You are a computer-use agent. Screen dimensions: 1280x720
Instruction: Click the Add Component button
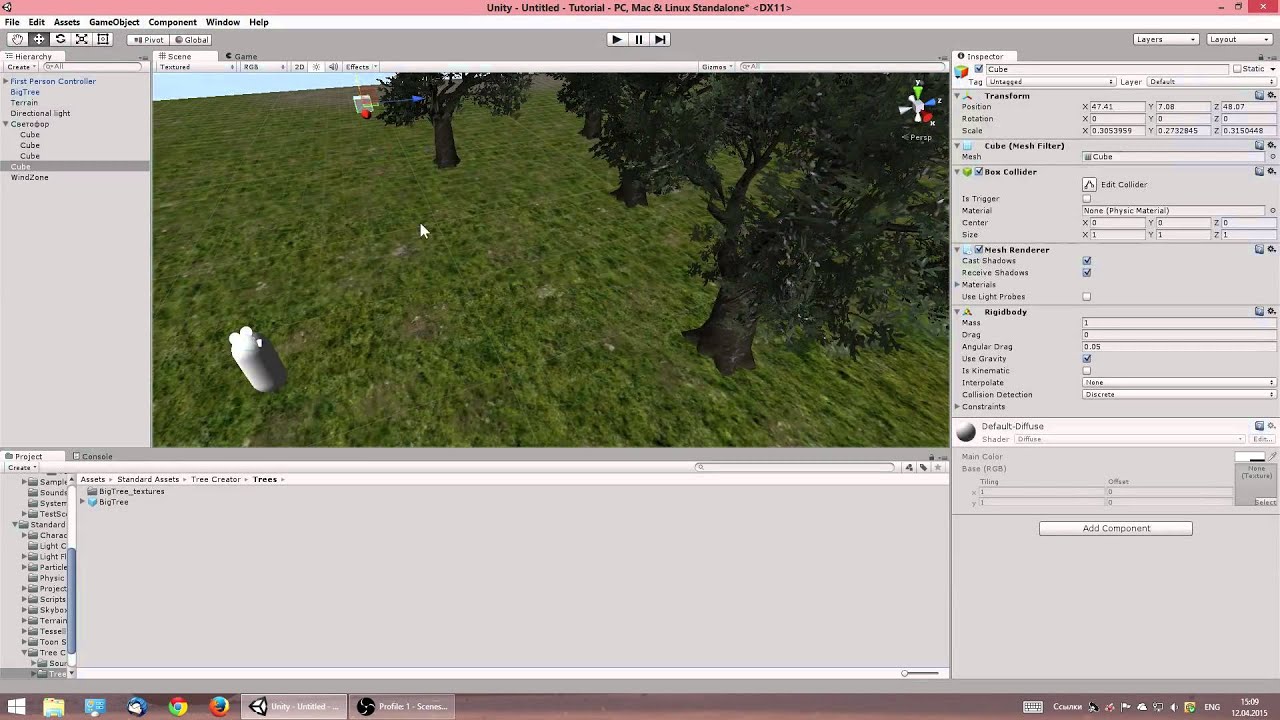(x=1116, y=528)
